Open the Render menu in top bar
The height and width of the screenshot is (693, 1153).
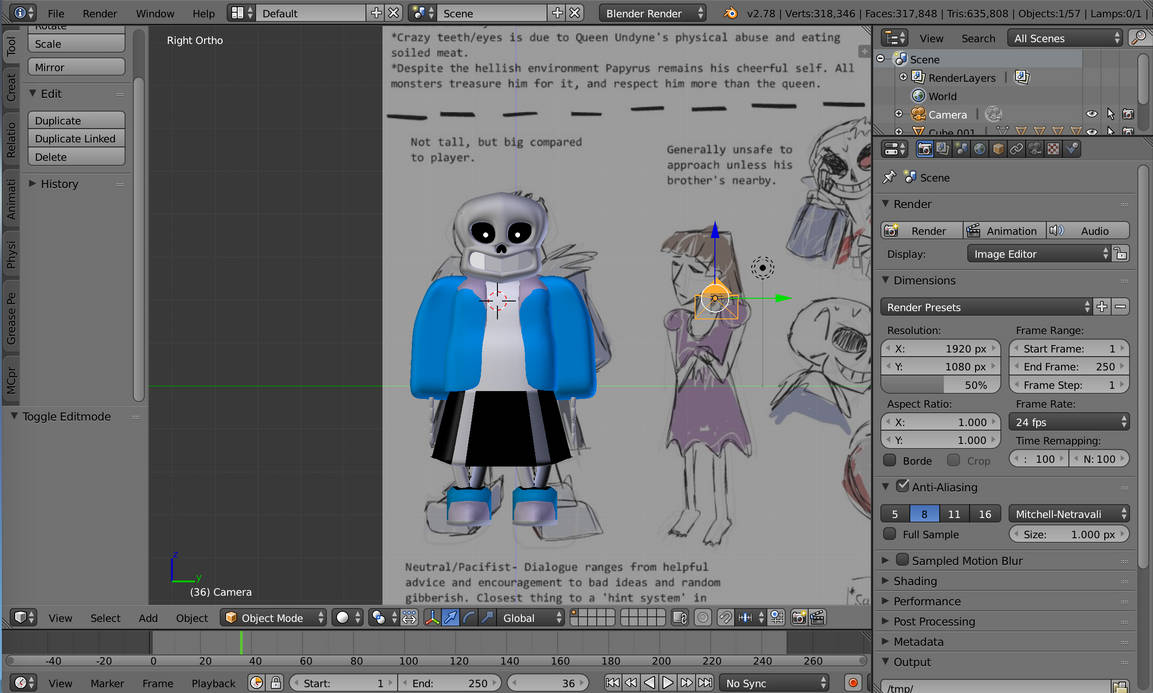pos(100,13)
